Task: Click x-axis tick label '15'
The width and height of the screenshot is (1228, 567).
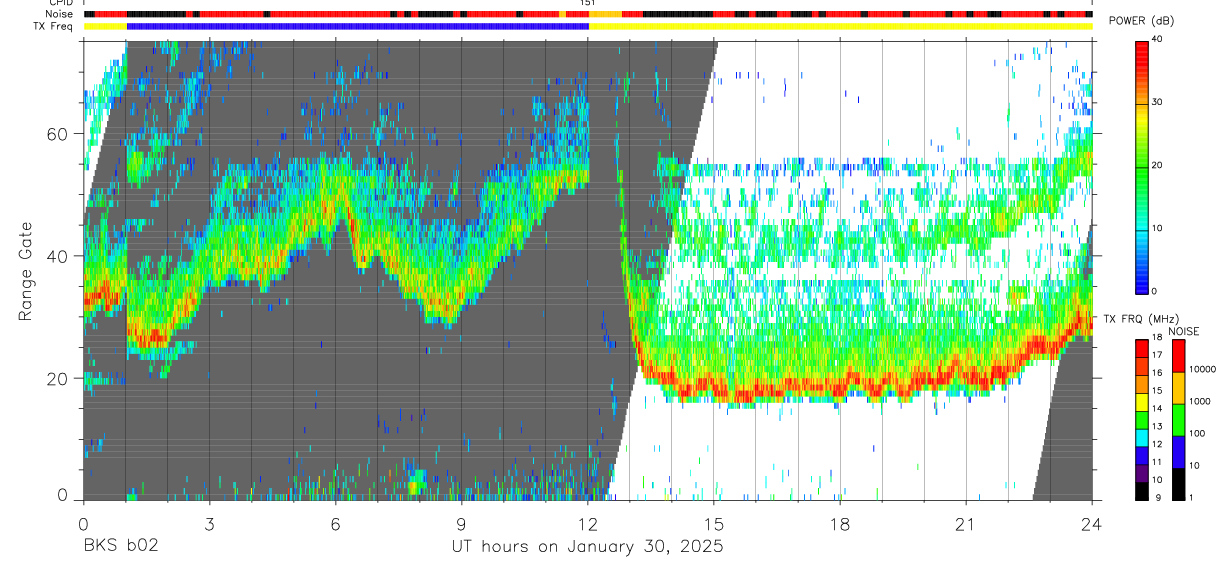Action: pos(714,525)
